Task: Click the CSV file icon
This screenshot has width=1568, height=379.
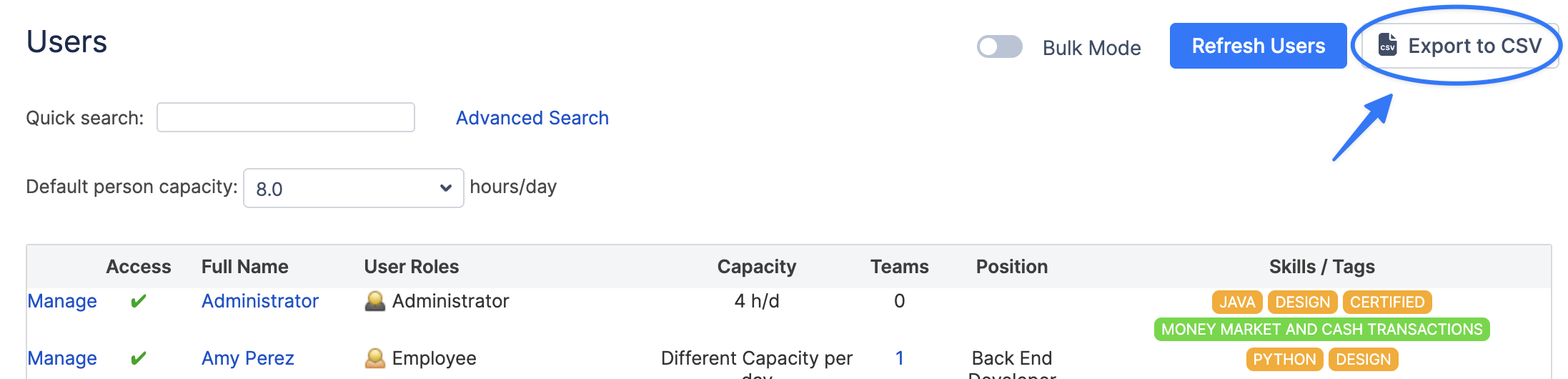Action: [x=1387, y=46]
